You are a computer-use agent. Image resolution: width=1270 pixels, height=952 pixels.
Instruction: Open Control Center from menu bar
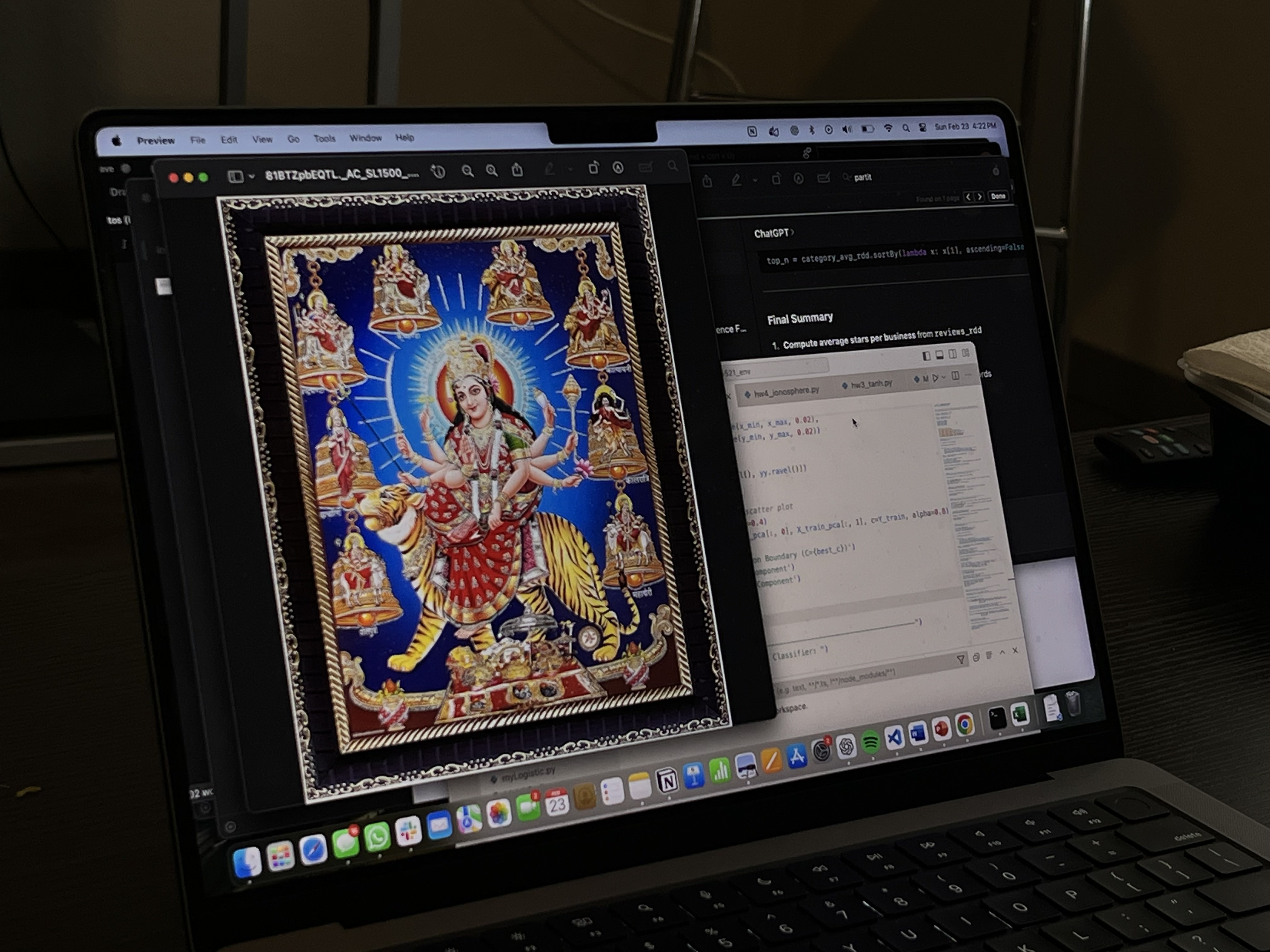point(922,127)
